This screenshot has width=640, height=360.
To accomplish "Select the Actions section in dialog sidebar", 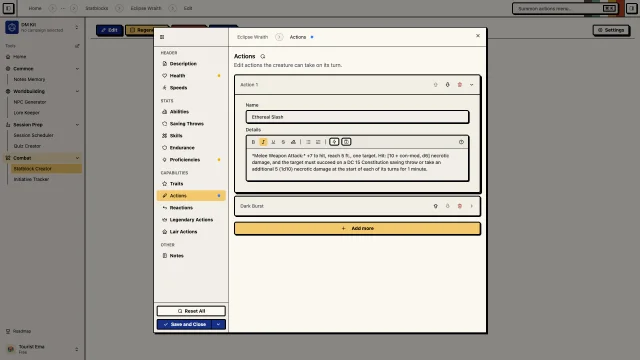I will (191, 196).
